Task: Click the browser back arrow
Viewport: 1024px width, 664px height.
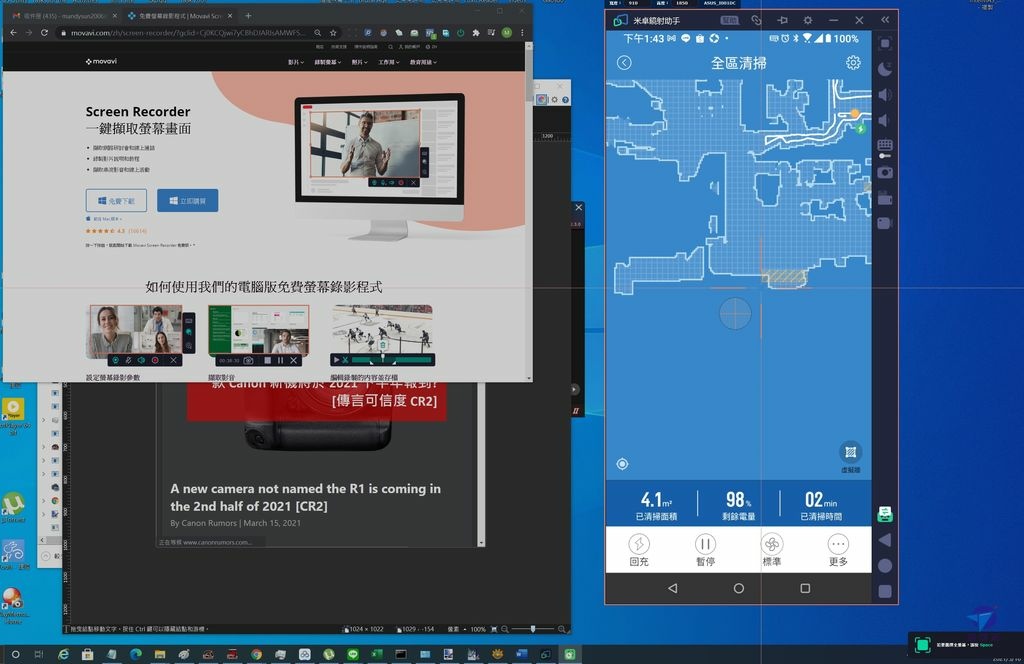Action: [x=14, y=33]
